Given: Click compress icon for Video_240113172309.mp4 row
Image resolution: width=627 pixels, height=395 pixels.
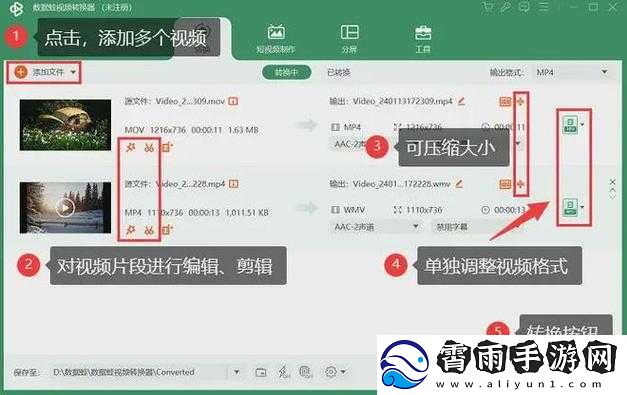Looking at the screenshot, I should (520, 102).
